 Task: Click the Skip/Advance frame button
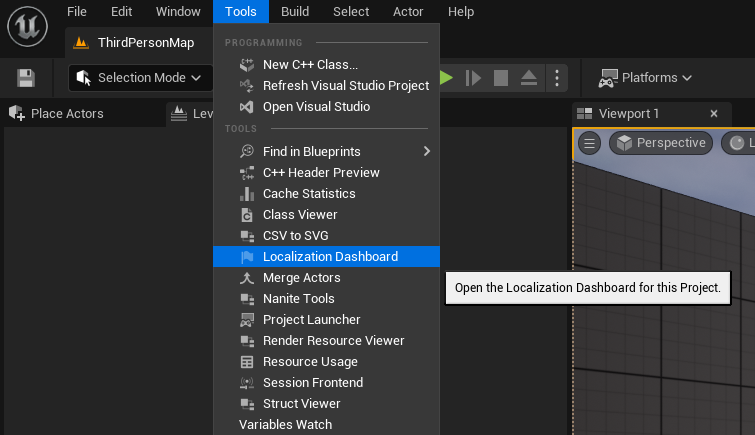pyautogui.click(x=474, y=78)
